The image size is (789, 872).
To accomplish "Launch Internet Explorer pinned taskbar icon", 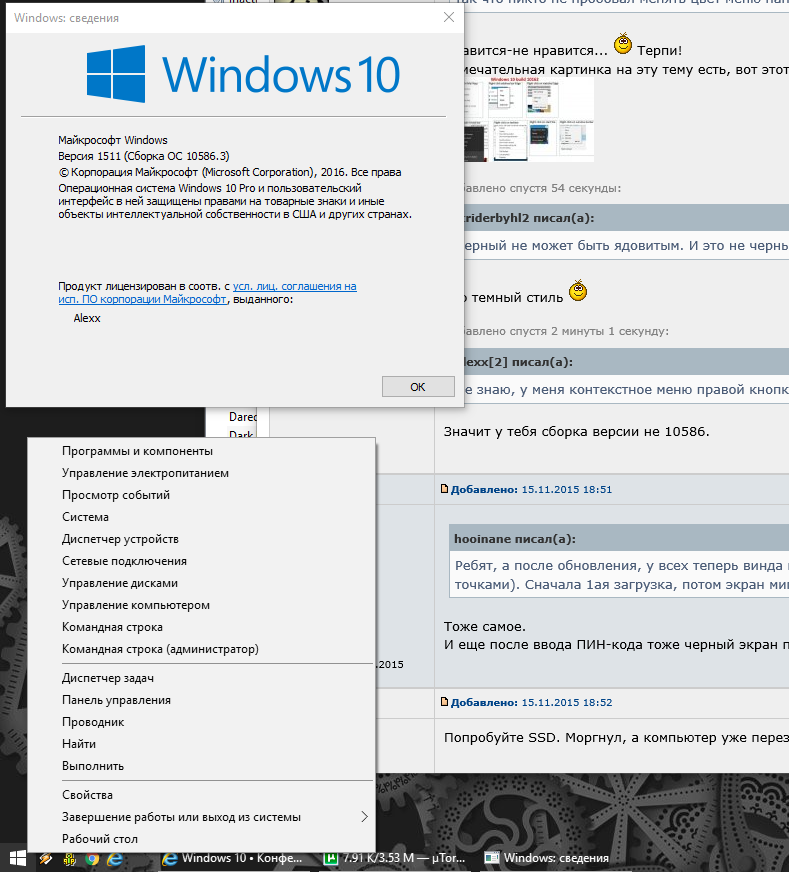I will click(x=115, y=859).
